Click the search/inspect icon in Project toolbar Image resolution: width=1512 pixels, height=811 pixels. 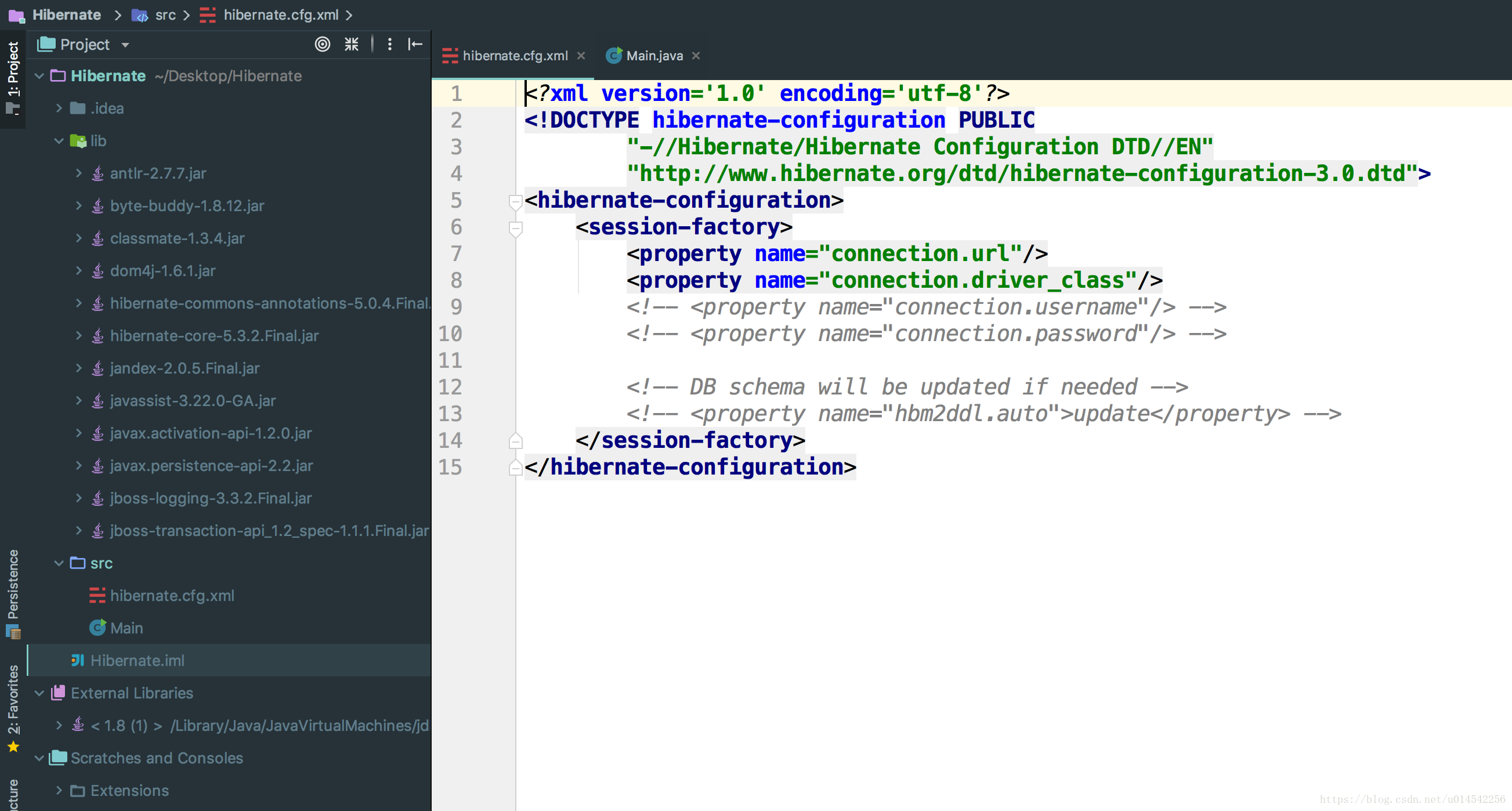[321, 44]
